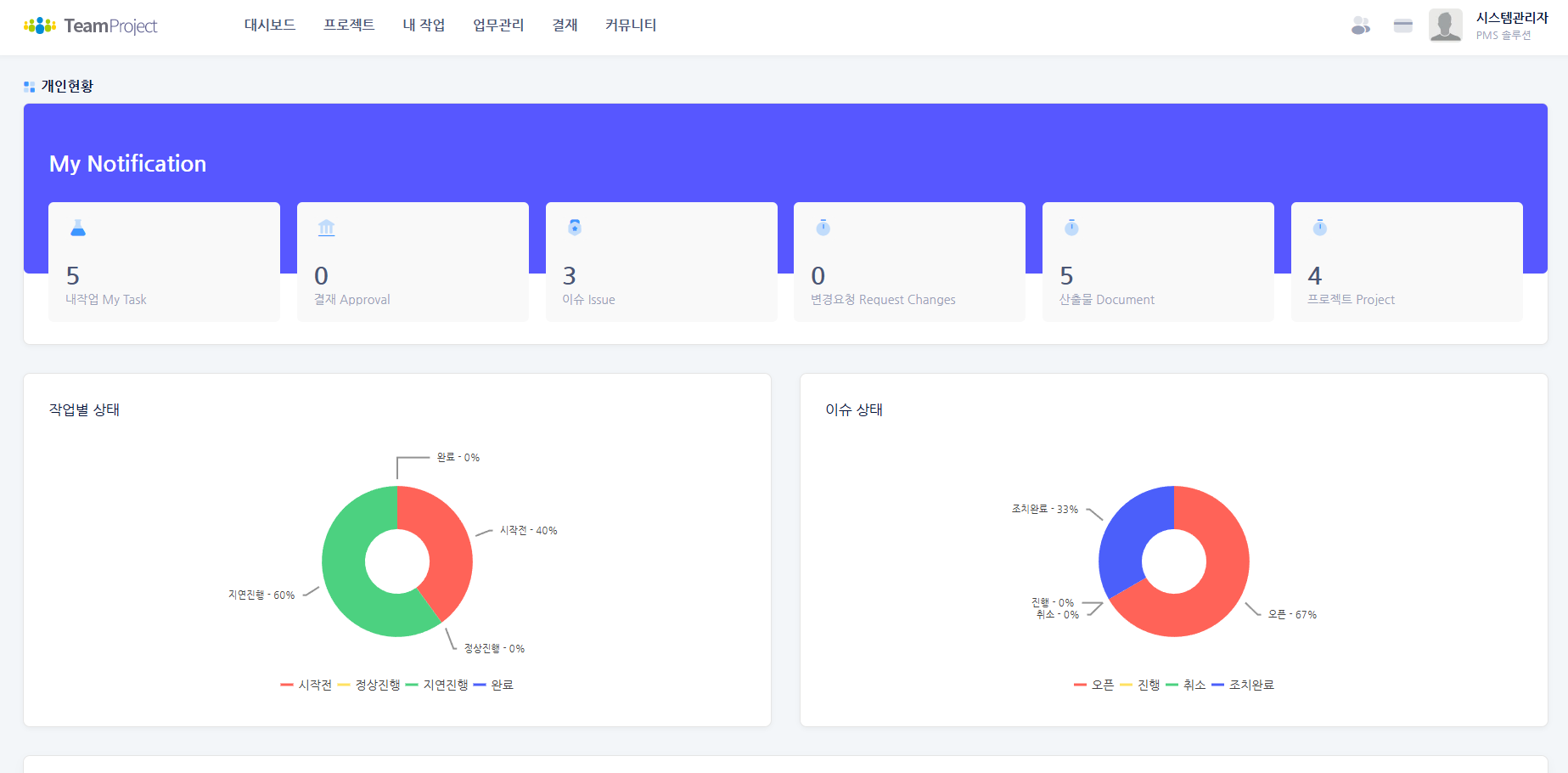
Task: Open the 프로젝트 menu
Action: click(x=349, y=25)
